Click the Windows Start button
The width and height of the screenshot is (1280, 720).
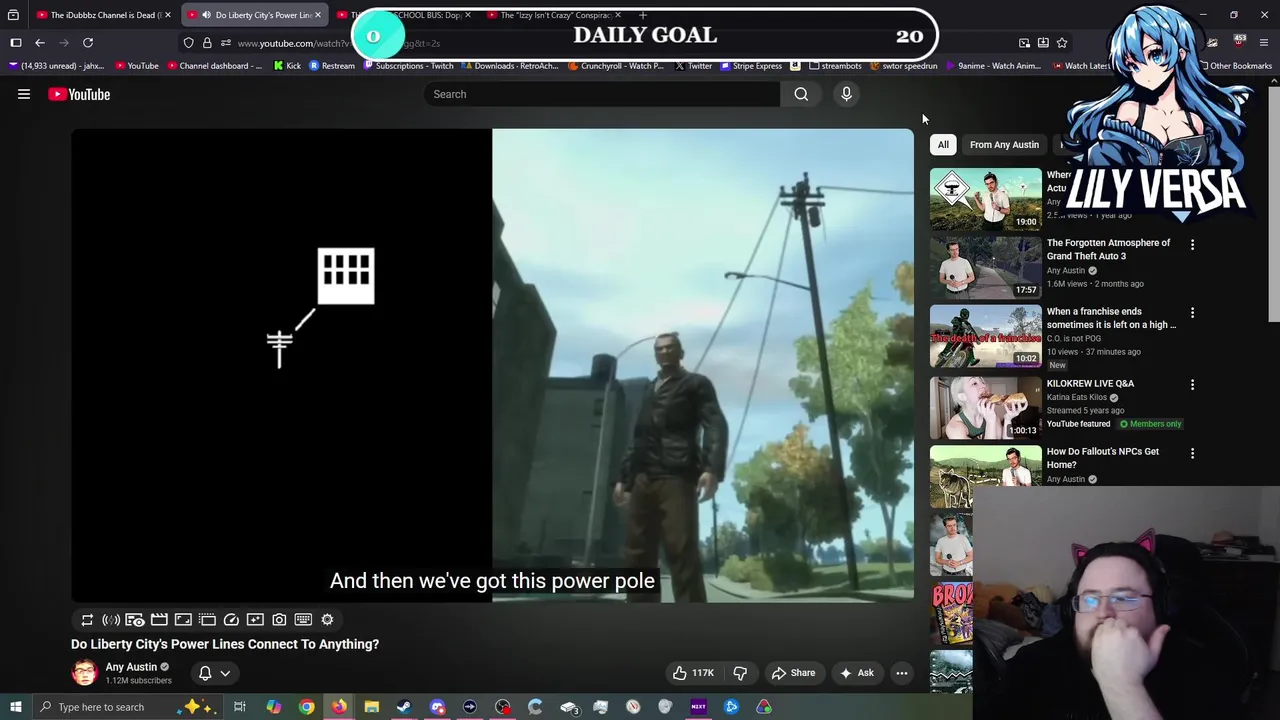[x=15, y=707]
